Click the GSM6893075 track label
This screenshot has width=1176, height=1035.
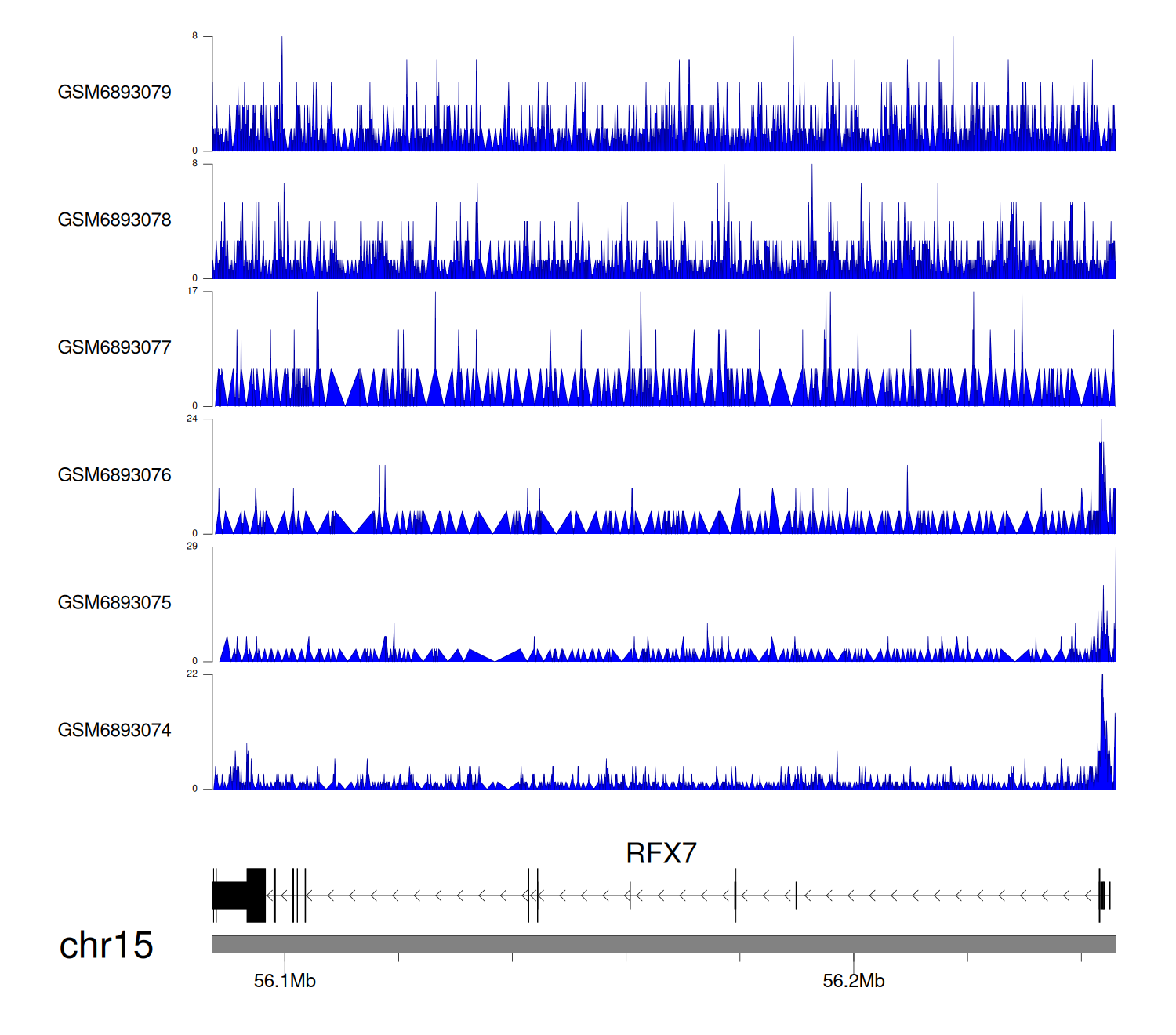pyautogui.click(x=114, y=603)
